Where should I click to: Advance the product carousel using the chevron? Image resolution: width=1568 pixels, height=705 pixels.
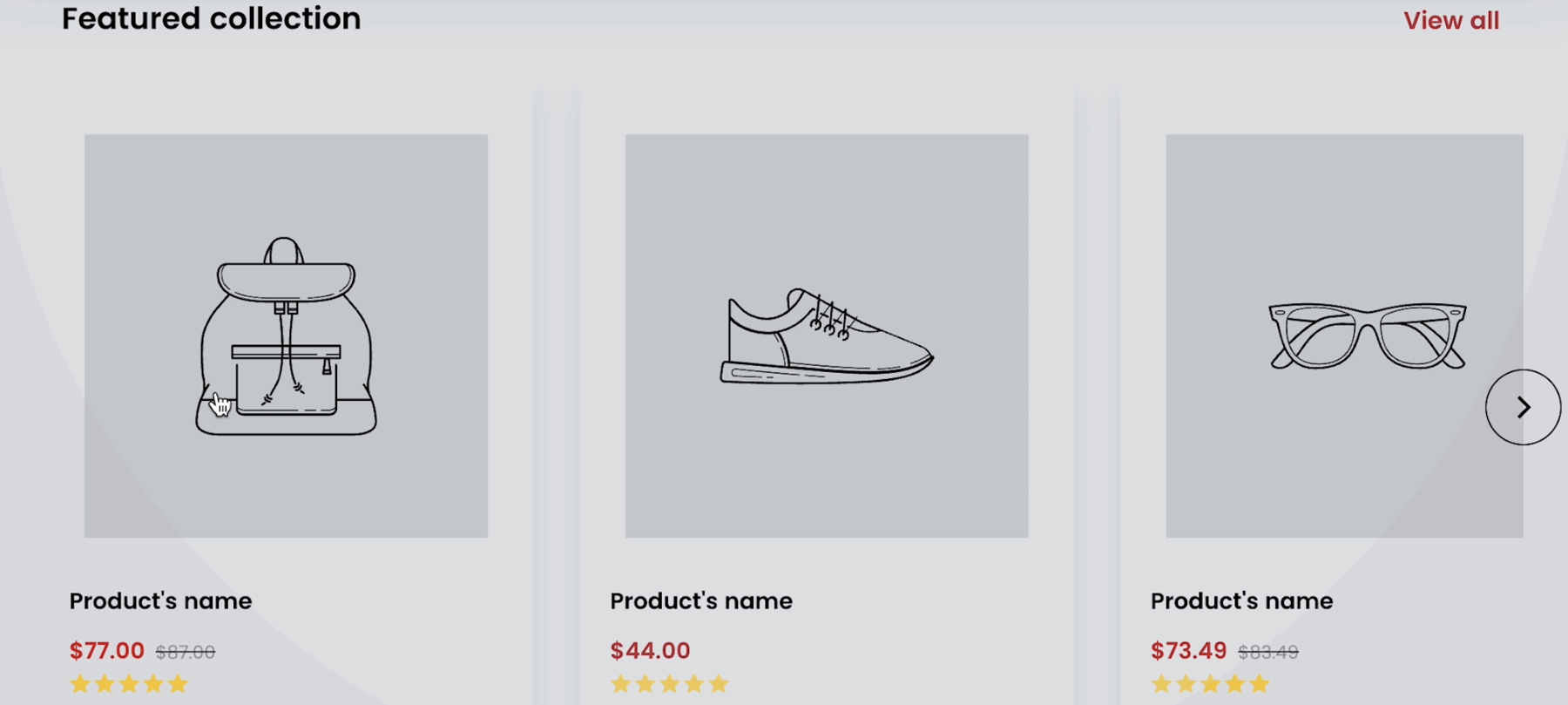click(1523, 405)
